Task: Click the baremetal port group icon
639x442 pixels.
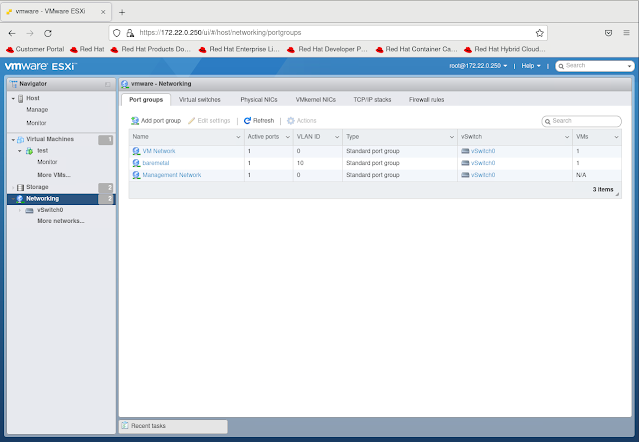Action: [136, 163]
